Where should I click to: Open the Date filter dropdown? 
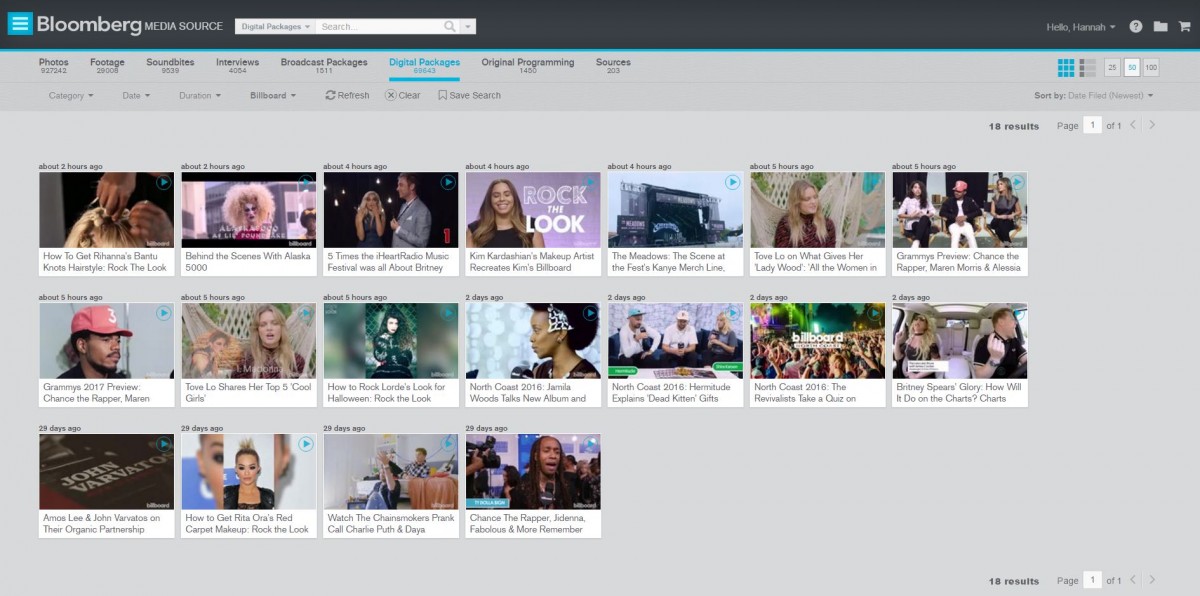(136, 96)
